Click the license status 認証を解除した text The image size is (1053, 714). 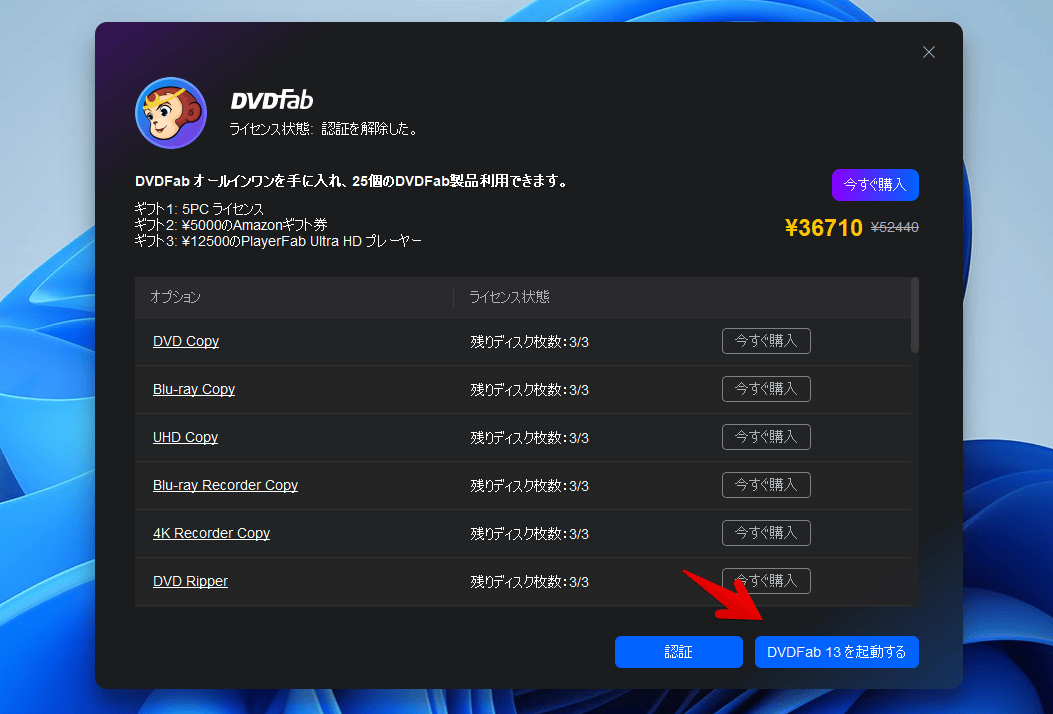(x=369, y=129)
